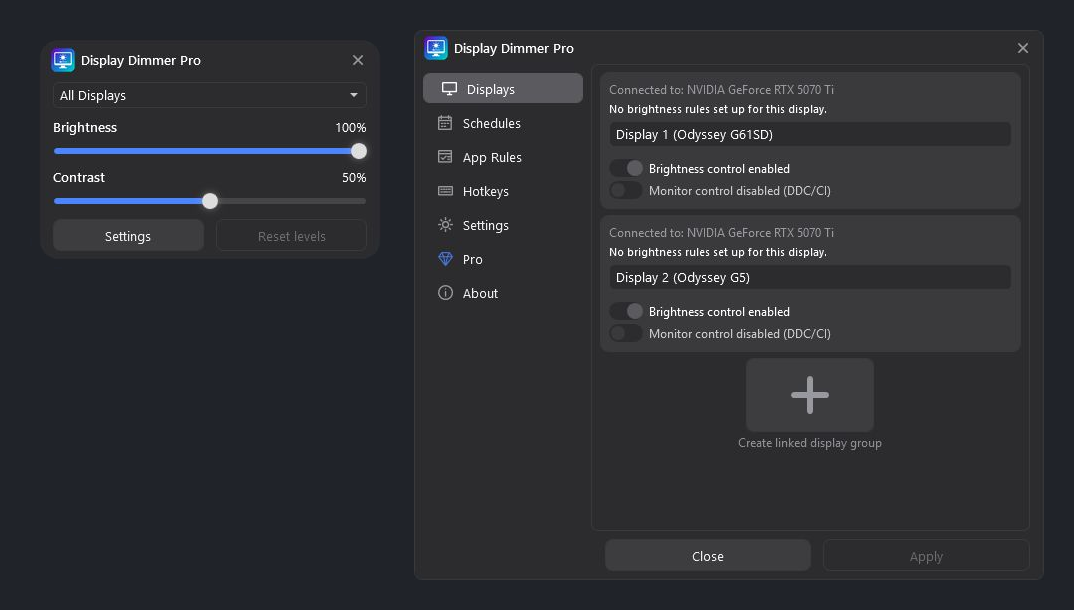Image resolution: width=1074 pixels, height=610 pixels.
Task: Close the small dimmer window with X
Action: [x=358, y=60]
